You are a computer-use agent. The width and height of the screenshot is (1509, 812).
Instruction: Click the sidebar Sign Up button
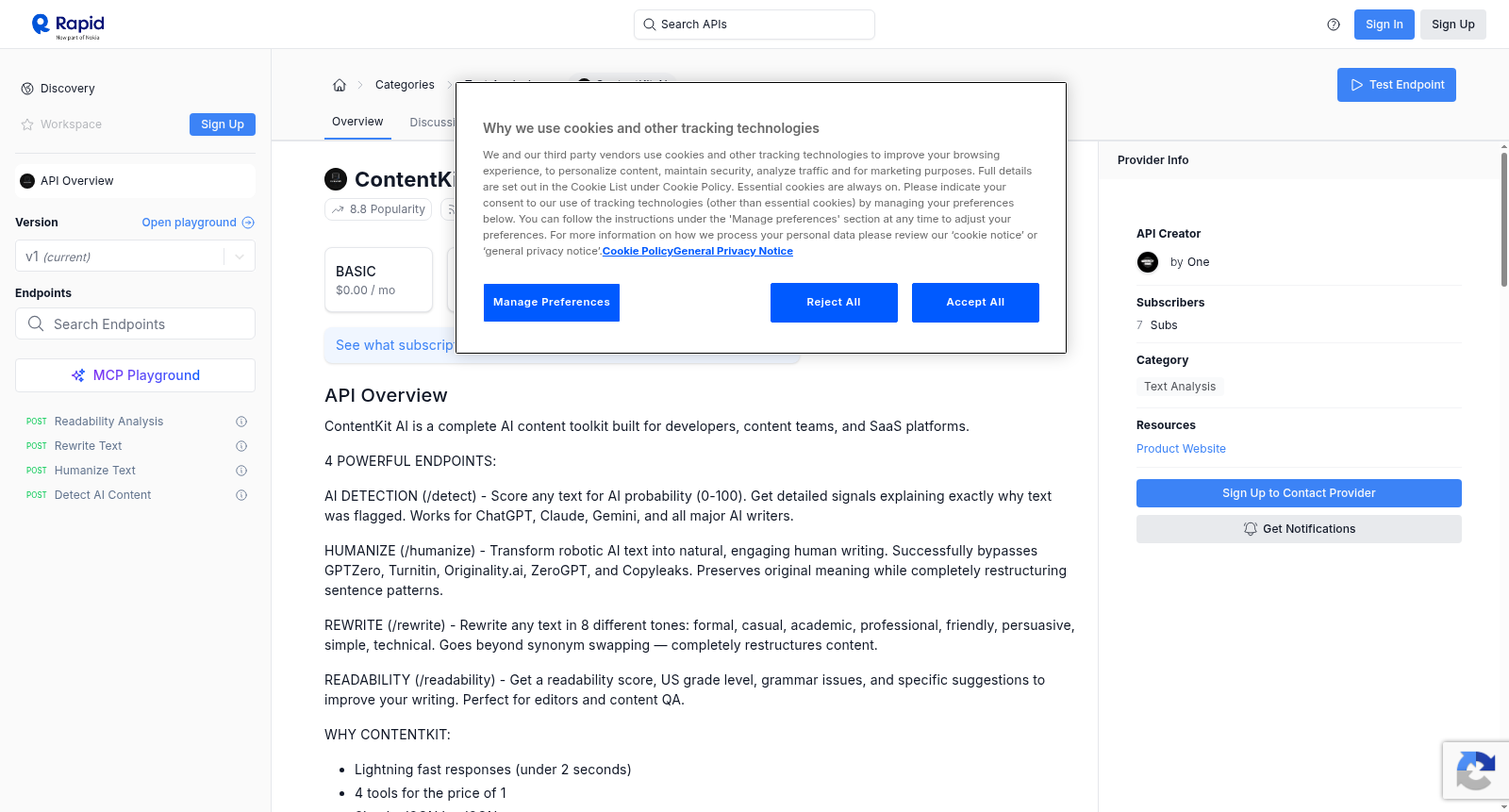[x=223, y=124]
